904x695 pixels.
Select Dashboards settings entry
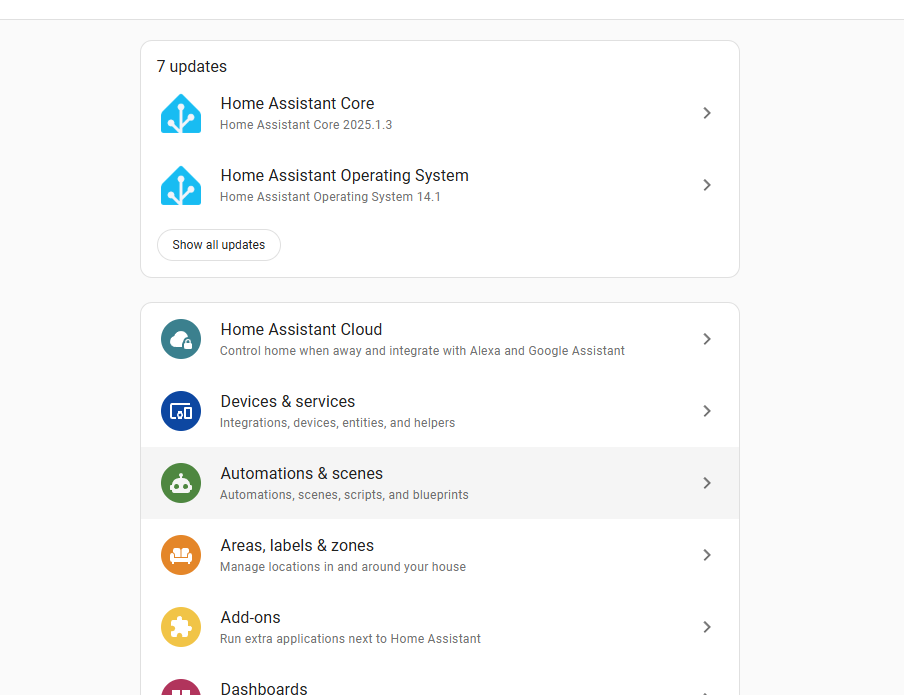pyautogui.click(x=440, y=686)
